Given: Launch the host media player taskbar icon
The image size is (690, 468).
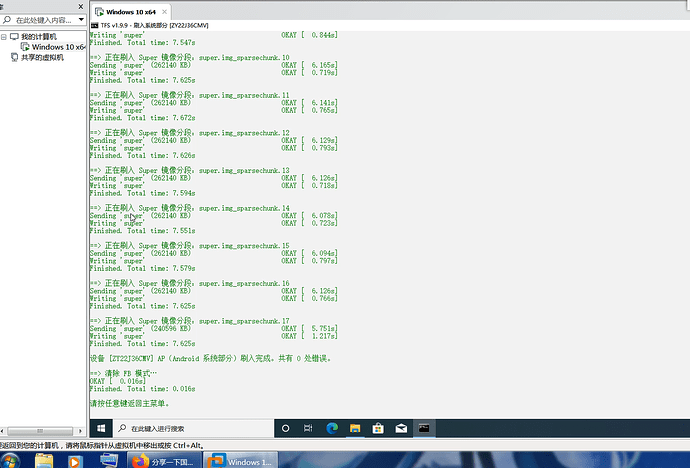Looking at the screenshot, I should pos(75,461).
